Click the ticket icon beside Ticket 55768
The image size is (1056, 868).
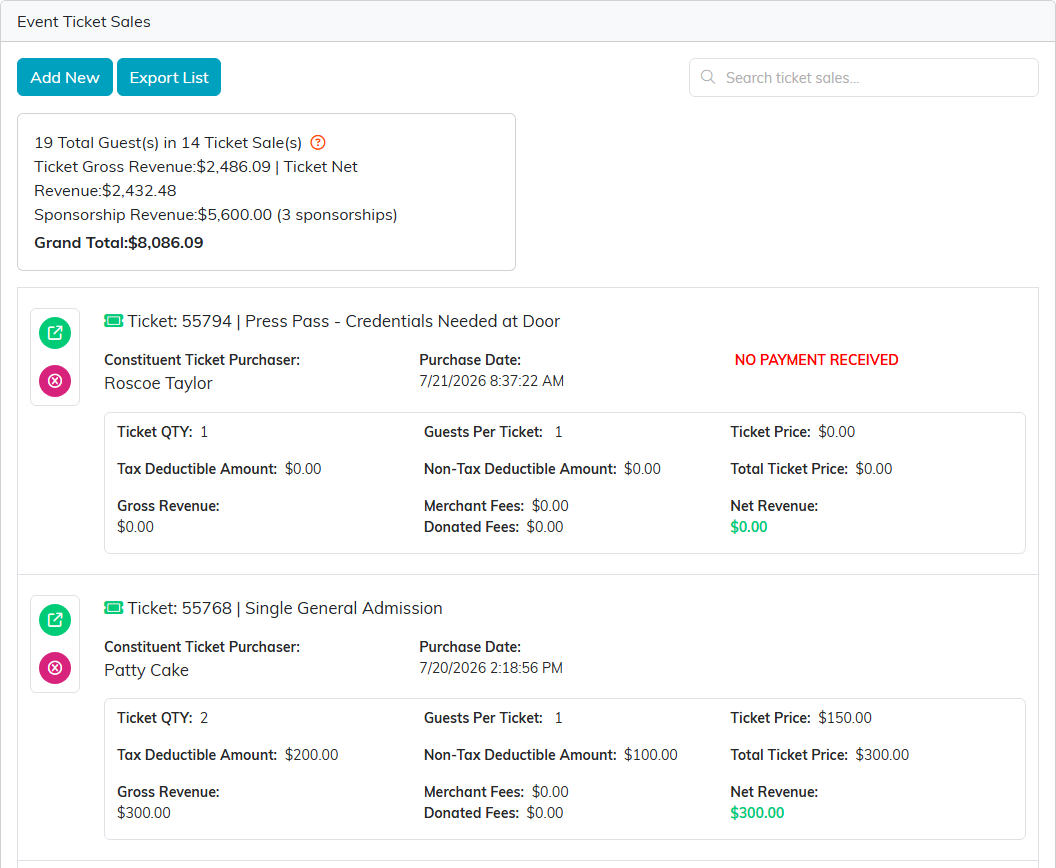[x=113, y=607]
